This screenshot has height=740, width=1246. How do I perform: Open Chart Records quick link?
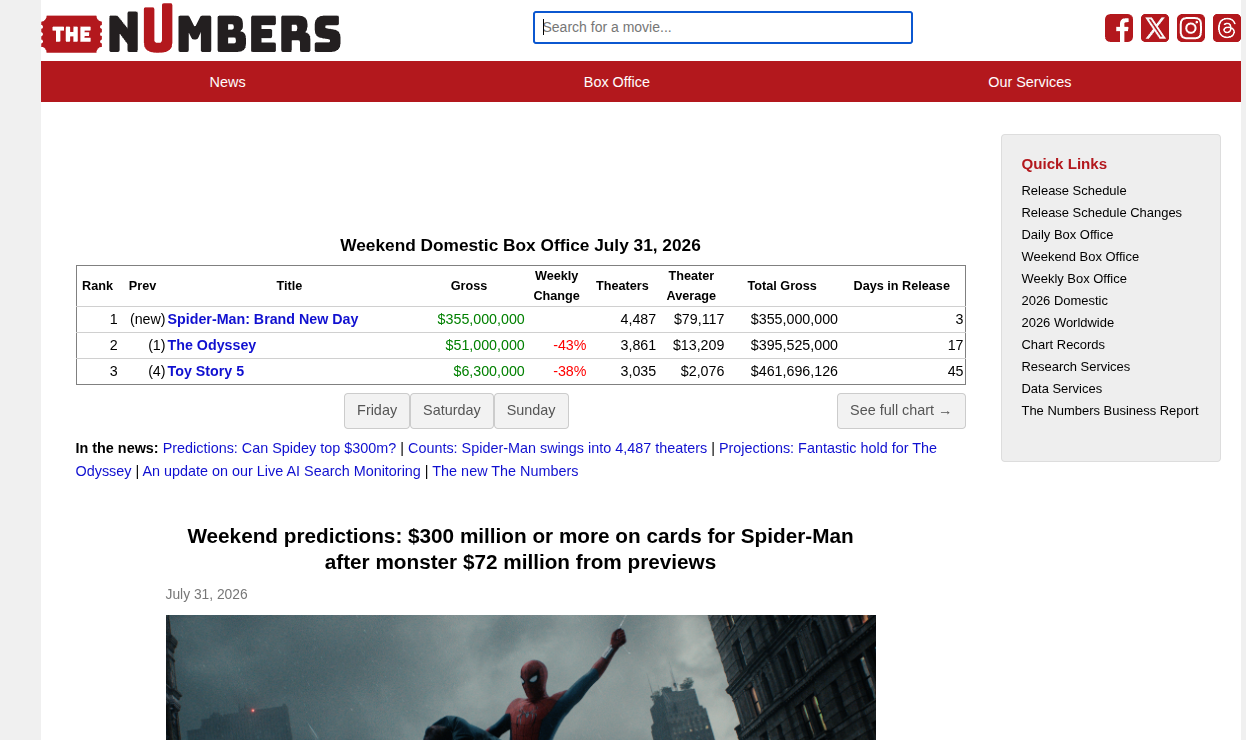(1063, 345)
